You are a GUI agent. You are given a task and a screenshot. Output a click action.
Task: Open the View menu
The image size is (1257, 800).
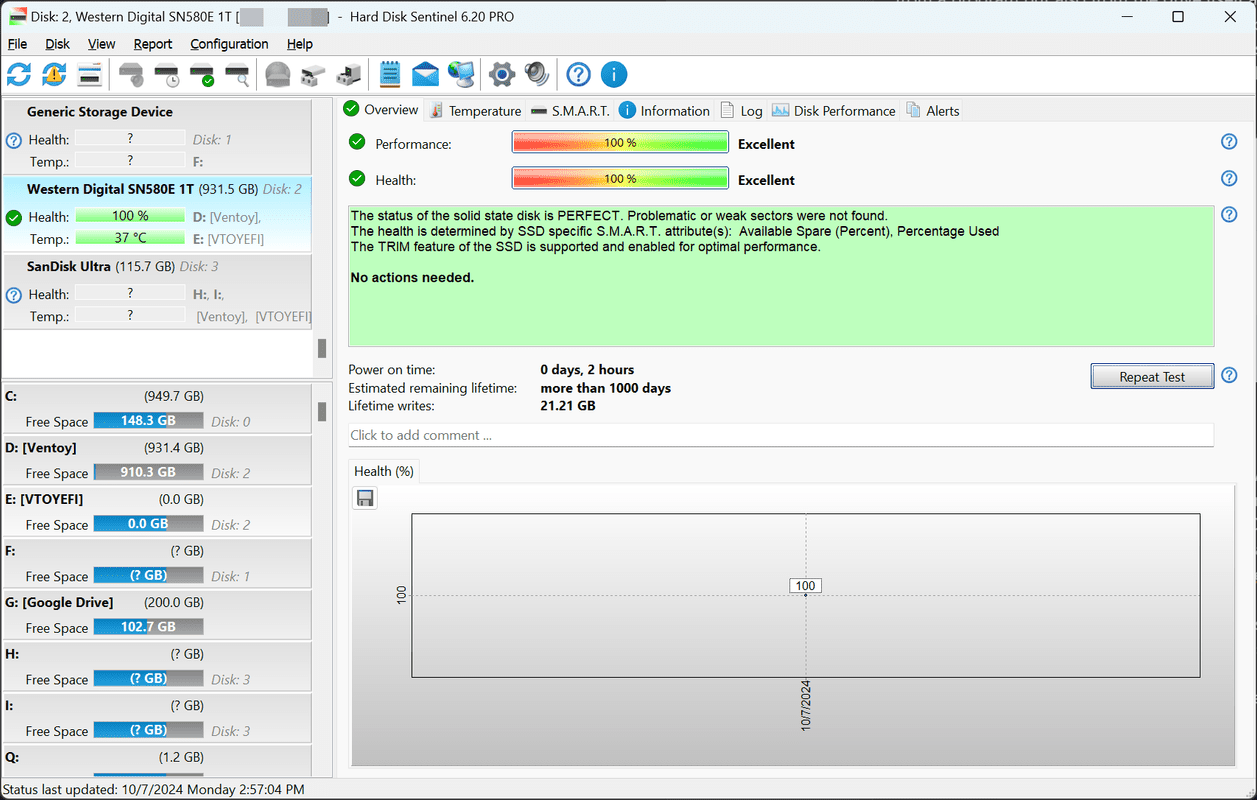102,44
